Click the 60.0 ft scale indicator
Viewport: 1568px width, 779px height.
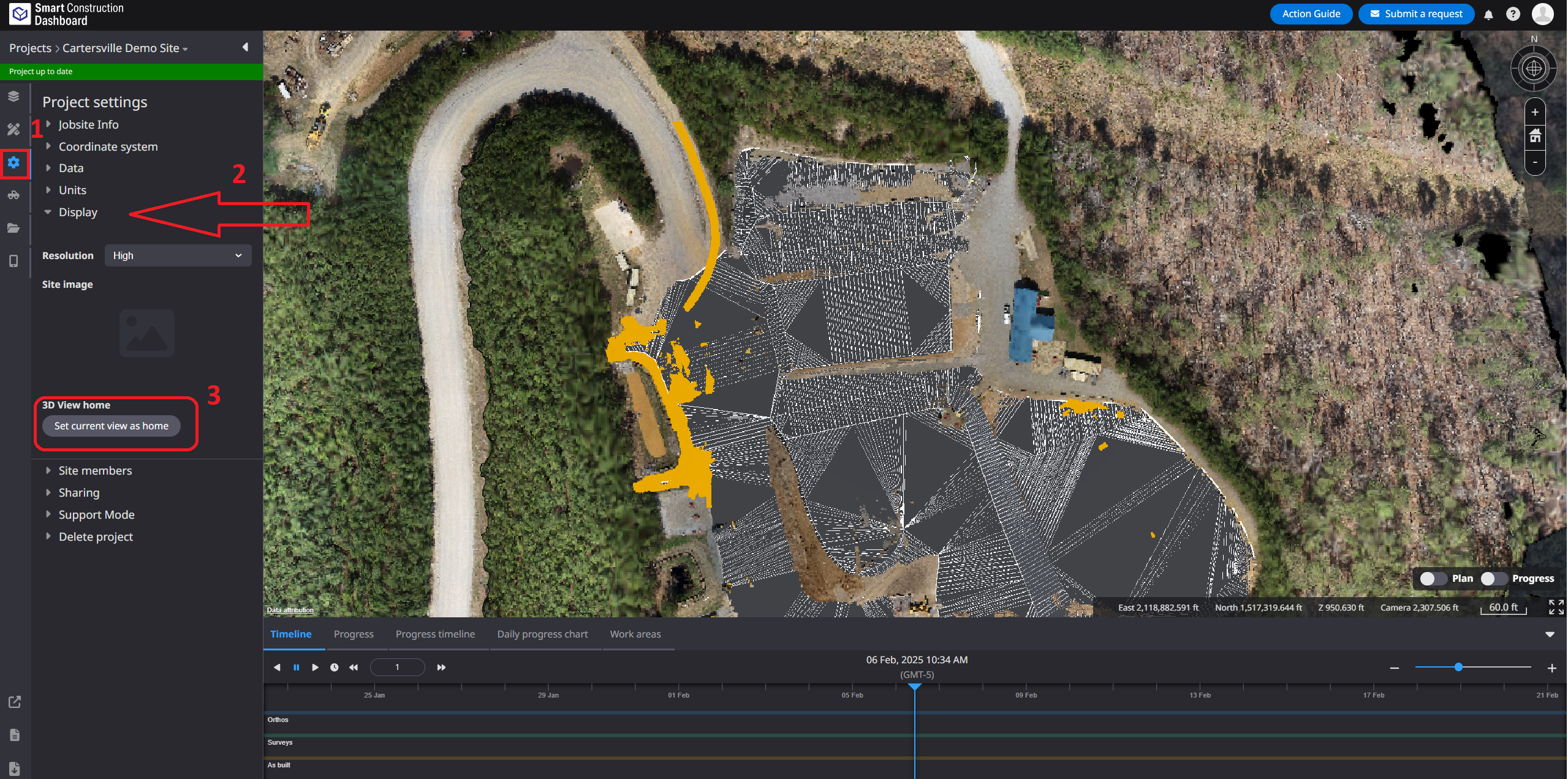pyautogui.click(x=1503, y=608)
